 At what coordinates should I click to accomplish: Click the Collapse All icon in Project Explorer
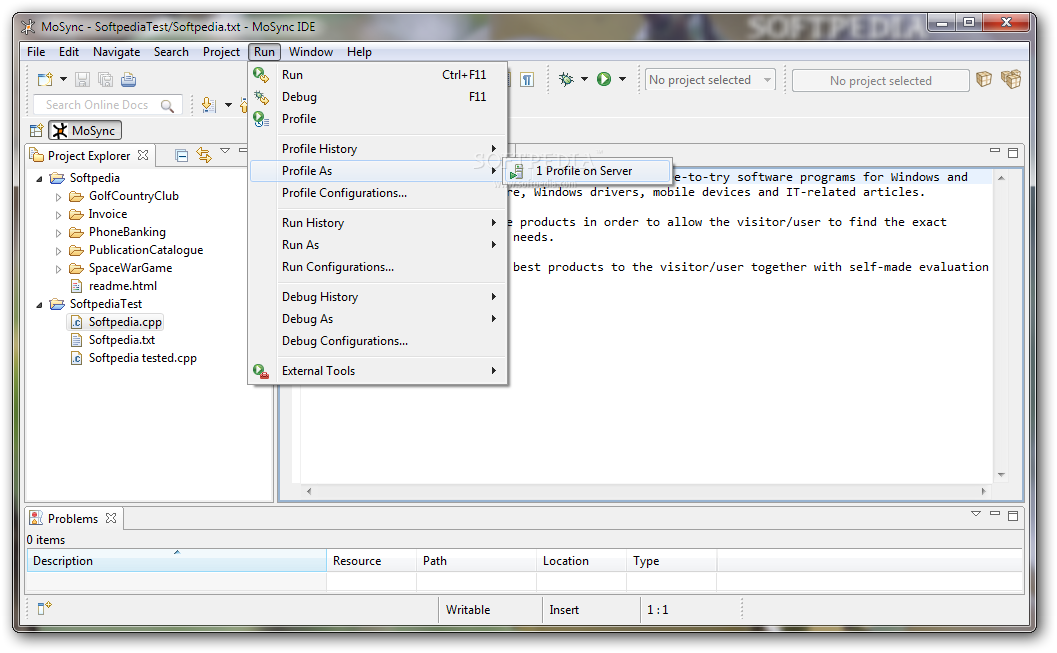181,156
